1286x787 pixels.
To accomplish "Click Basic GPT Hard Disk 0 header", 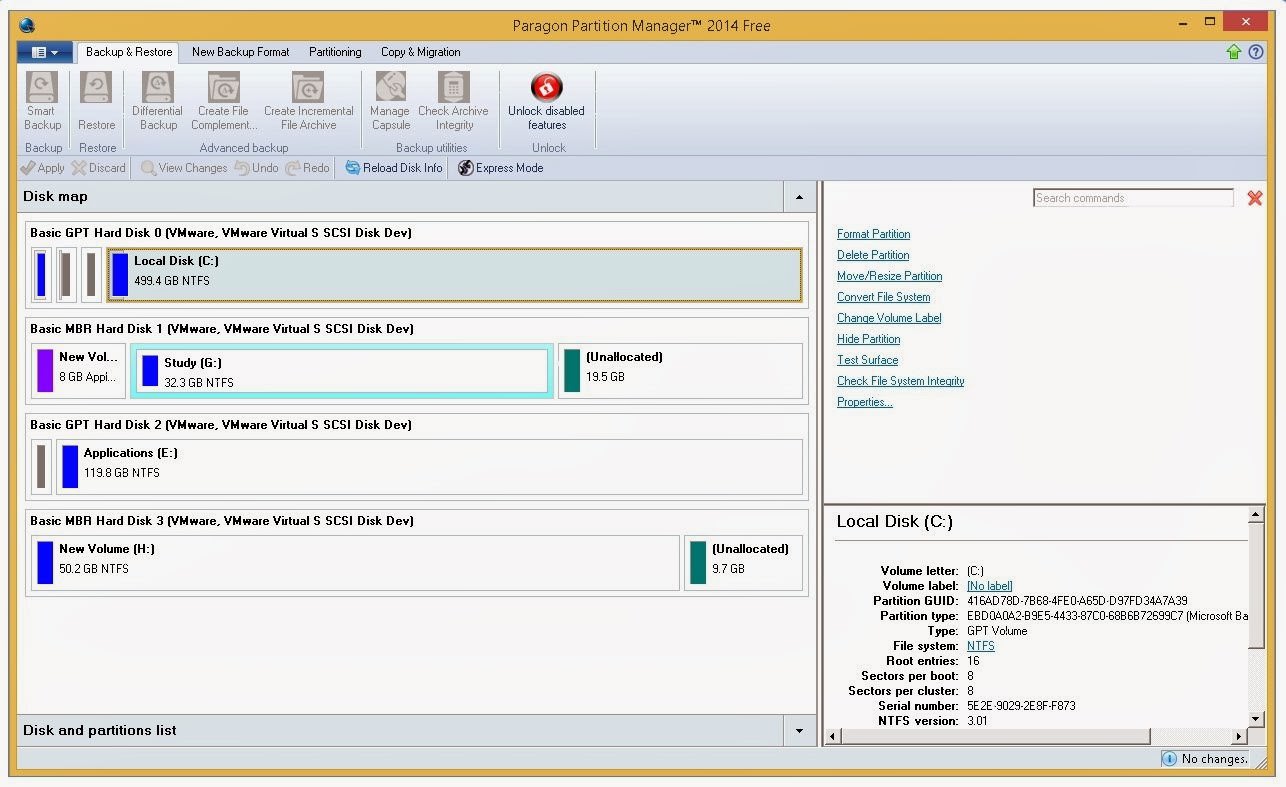I will pyautogui.click(x=220, y=233).
